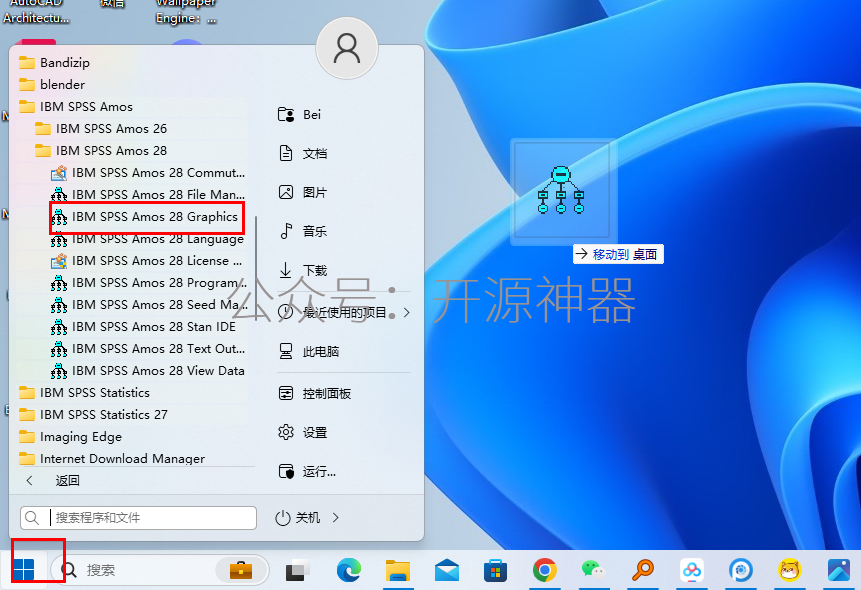Expand the 最近使用的项目 submenu
This screenshot has width=861, height=590.
[x=344, y=312]
